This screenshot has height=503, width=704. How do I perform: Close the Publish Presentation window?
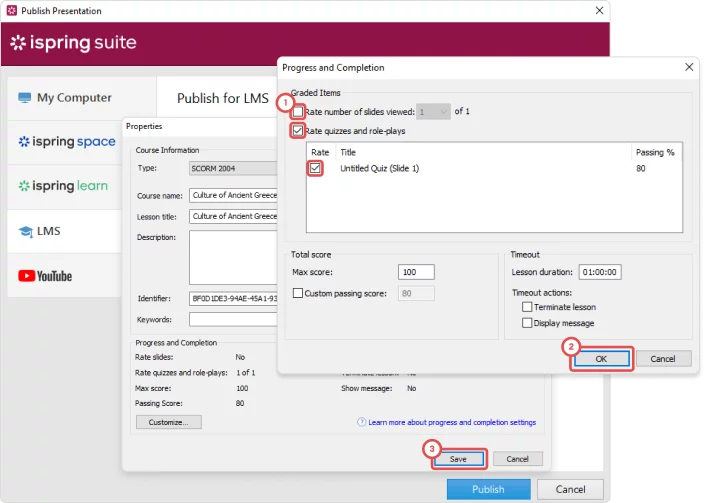[x=599, y=10]
